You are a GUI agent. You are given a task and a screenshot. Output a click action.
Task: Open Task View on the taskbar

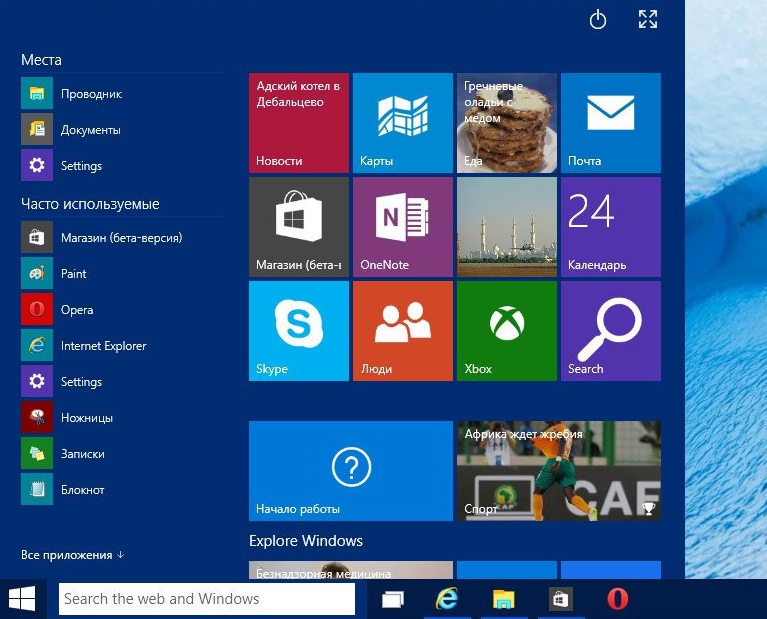click(393, 599)
